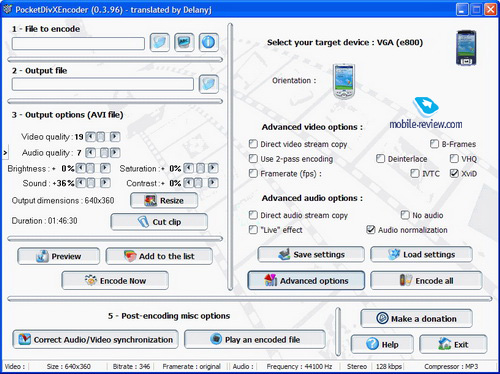Viewport: 500px width, 374px height.
Task: Lower Saturation with its left arrow
Action: pos(189,168)
